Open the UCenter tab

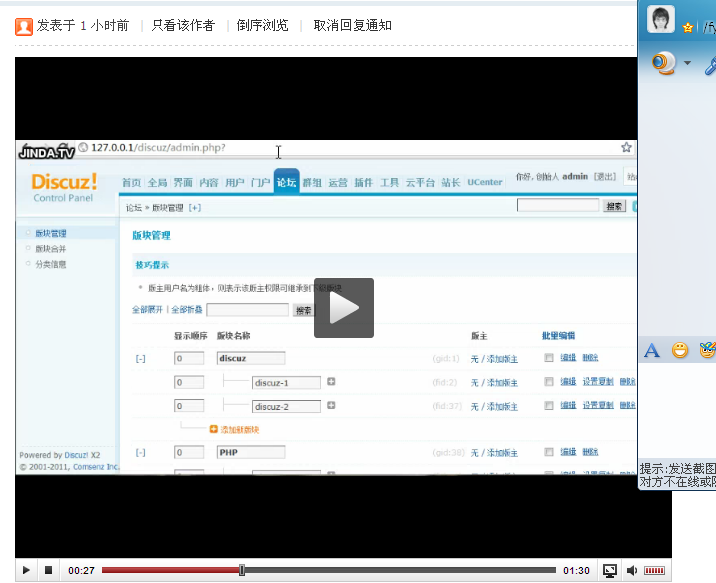484,182
